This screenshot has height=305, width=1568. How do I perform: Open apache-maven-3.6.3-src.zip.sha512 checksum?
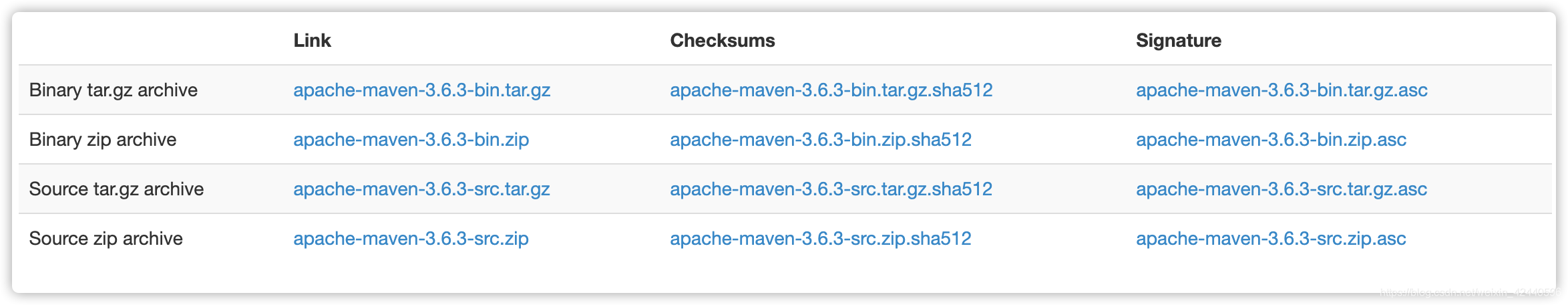coord(821,239)
